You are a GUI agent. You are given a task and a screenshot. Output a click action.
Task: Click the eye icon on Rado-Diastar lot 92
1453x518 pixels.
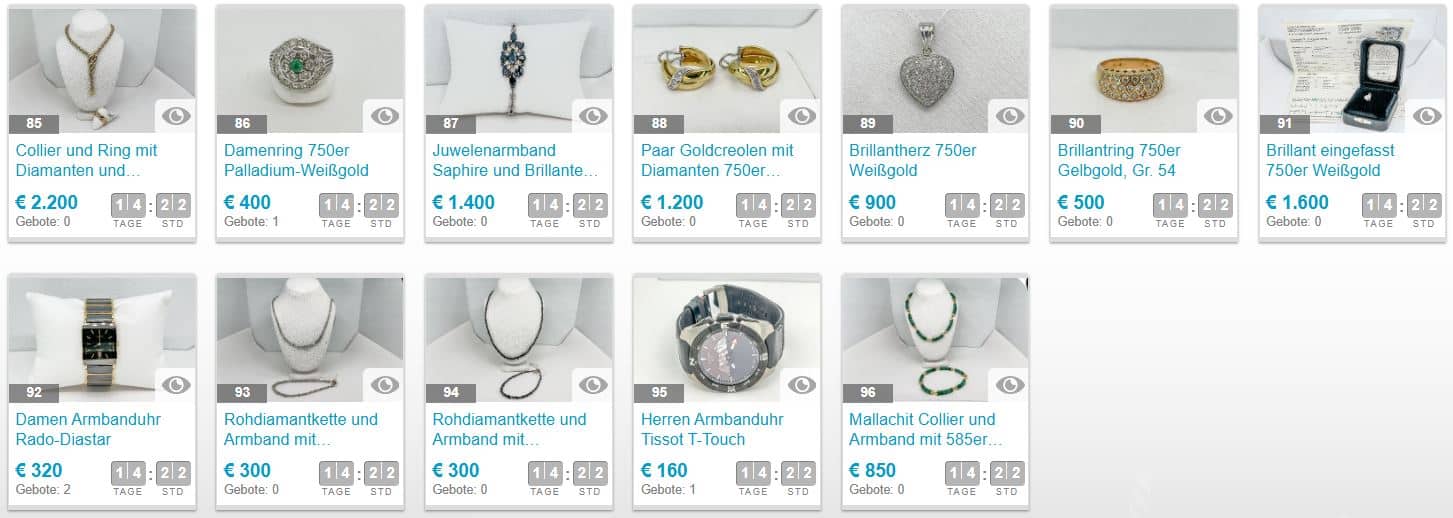pos(177,385)
